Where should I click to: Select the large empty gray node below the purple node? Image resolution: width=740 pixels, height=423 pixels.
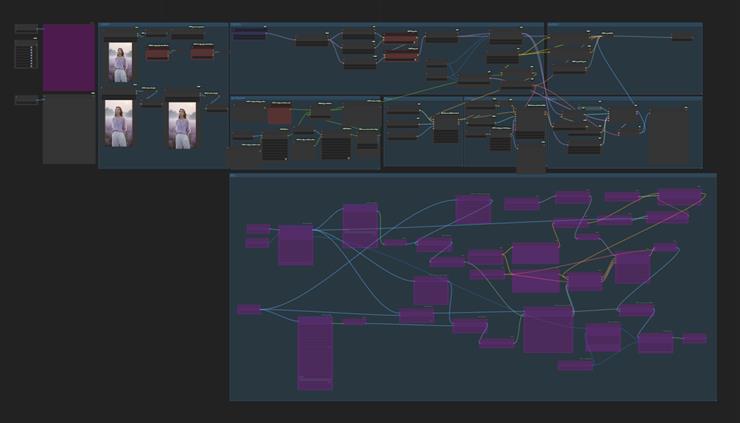tap(68, 130)
